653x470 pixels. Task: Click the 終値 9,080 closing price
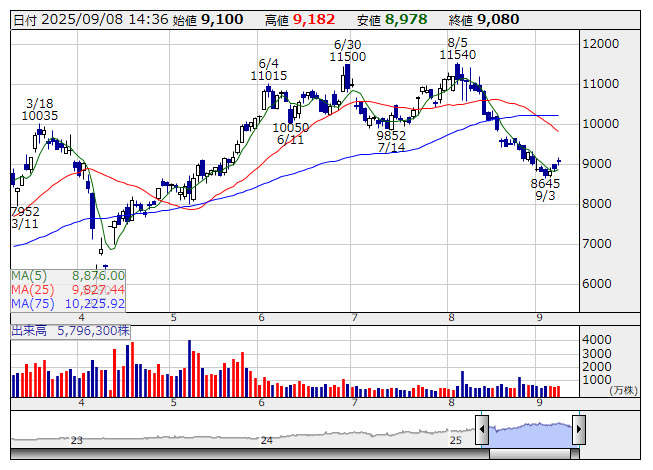point(484,20)
